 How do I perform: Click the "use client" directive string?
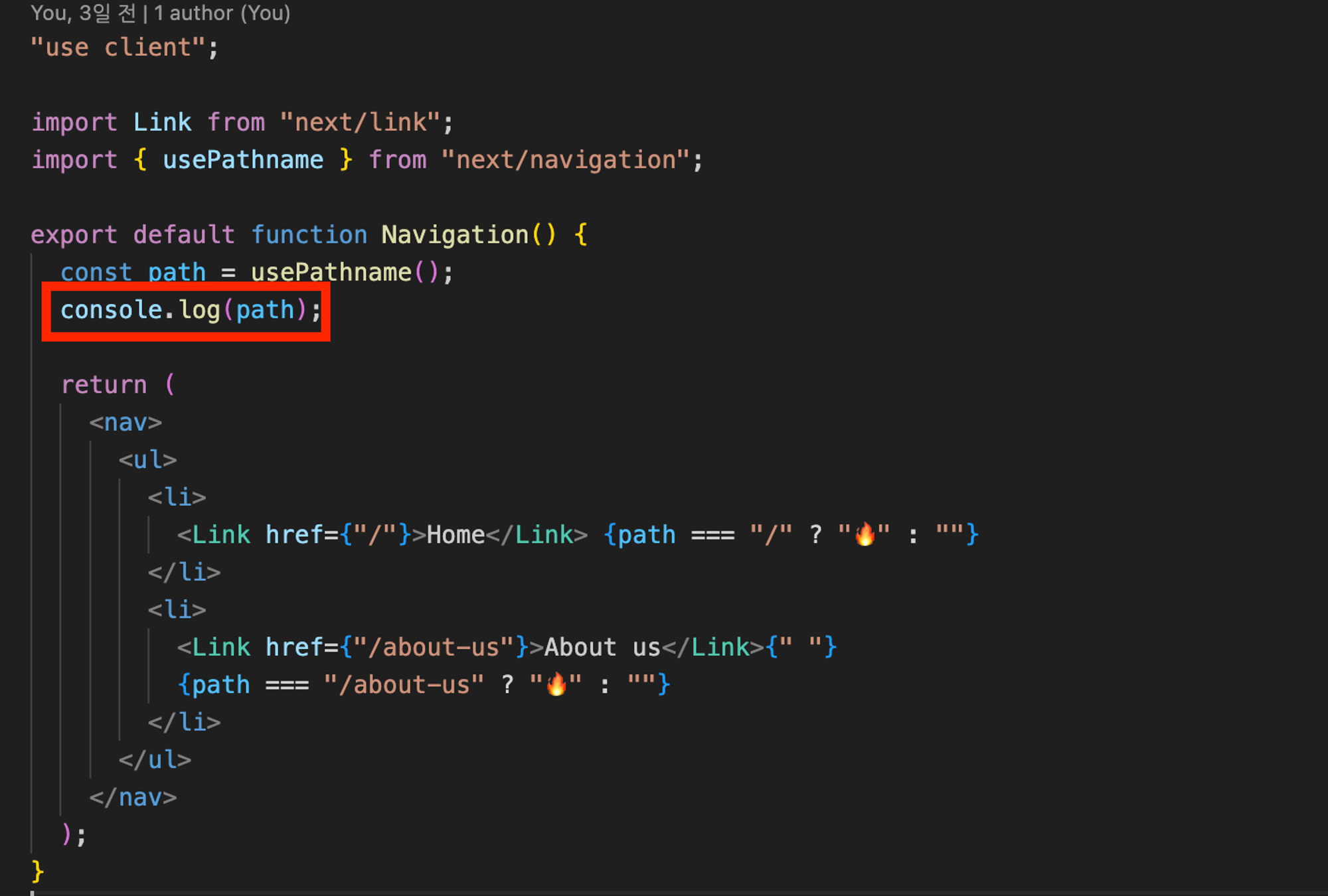(x=118, y=48)
